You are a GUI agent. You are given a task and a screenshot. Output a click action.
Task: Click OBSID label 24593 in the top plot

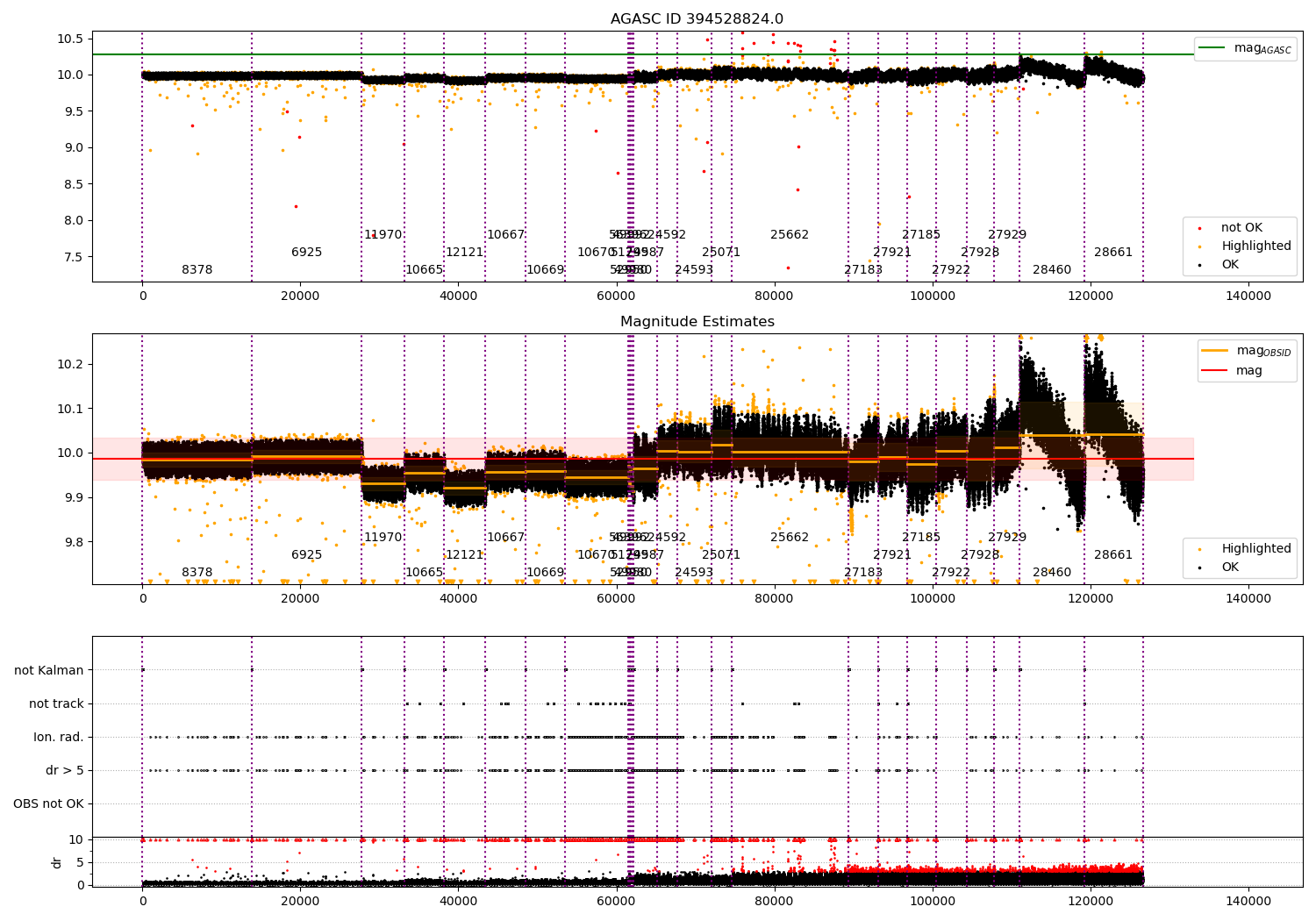pos(694,270)
